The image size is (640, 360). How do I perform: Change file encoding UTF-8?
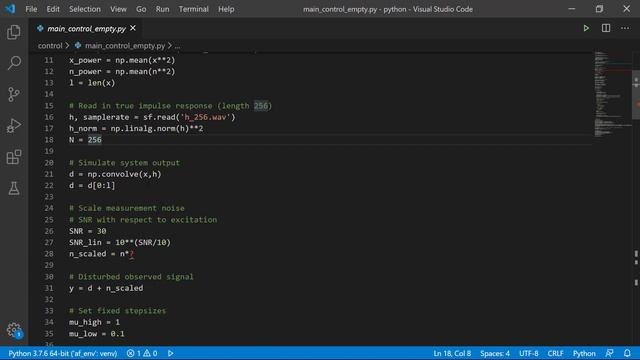coord(529,353)
